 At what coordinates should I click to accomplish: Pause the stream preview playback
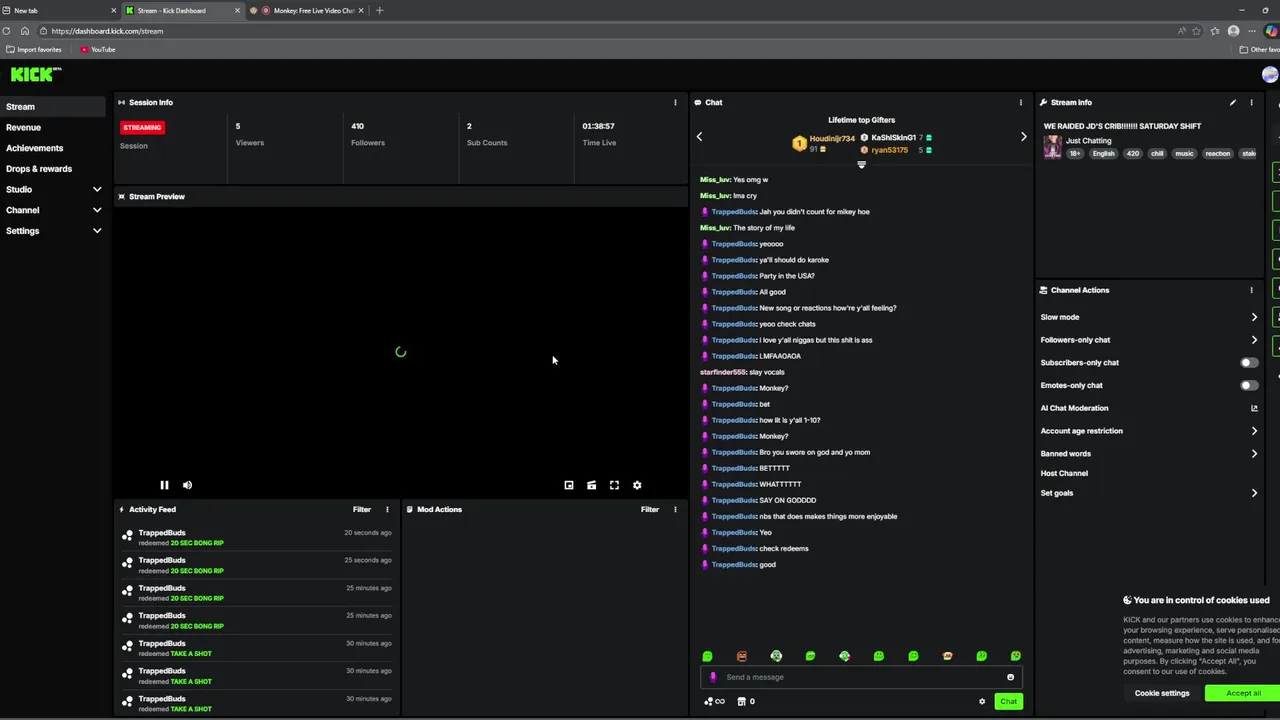click(x=164, y=485)
